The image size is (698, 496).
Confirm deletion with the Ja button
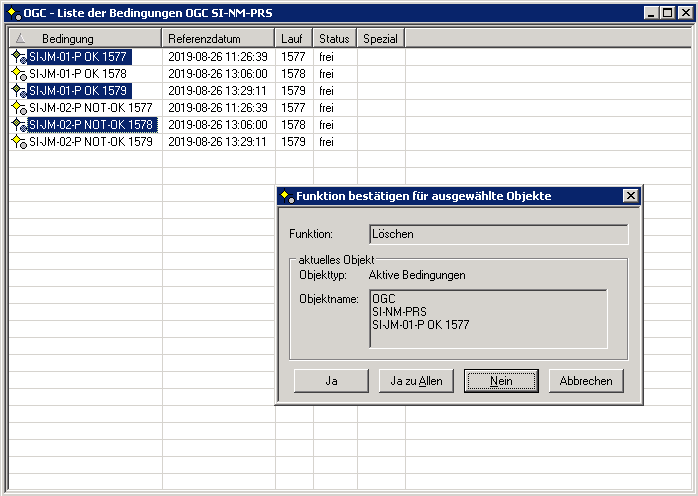point(331,381)
